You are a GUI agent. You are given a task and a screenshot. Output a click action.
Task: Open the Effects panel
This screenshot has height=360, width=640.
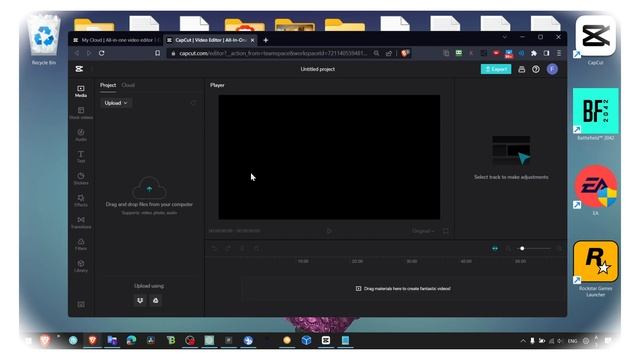(81, 200)
